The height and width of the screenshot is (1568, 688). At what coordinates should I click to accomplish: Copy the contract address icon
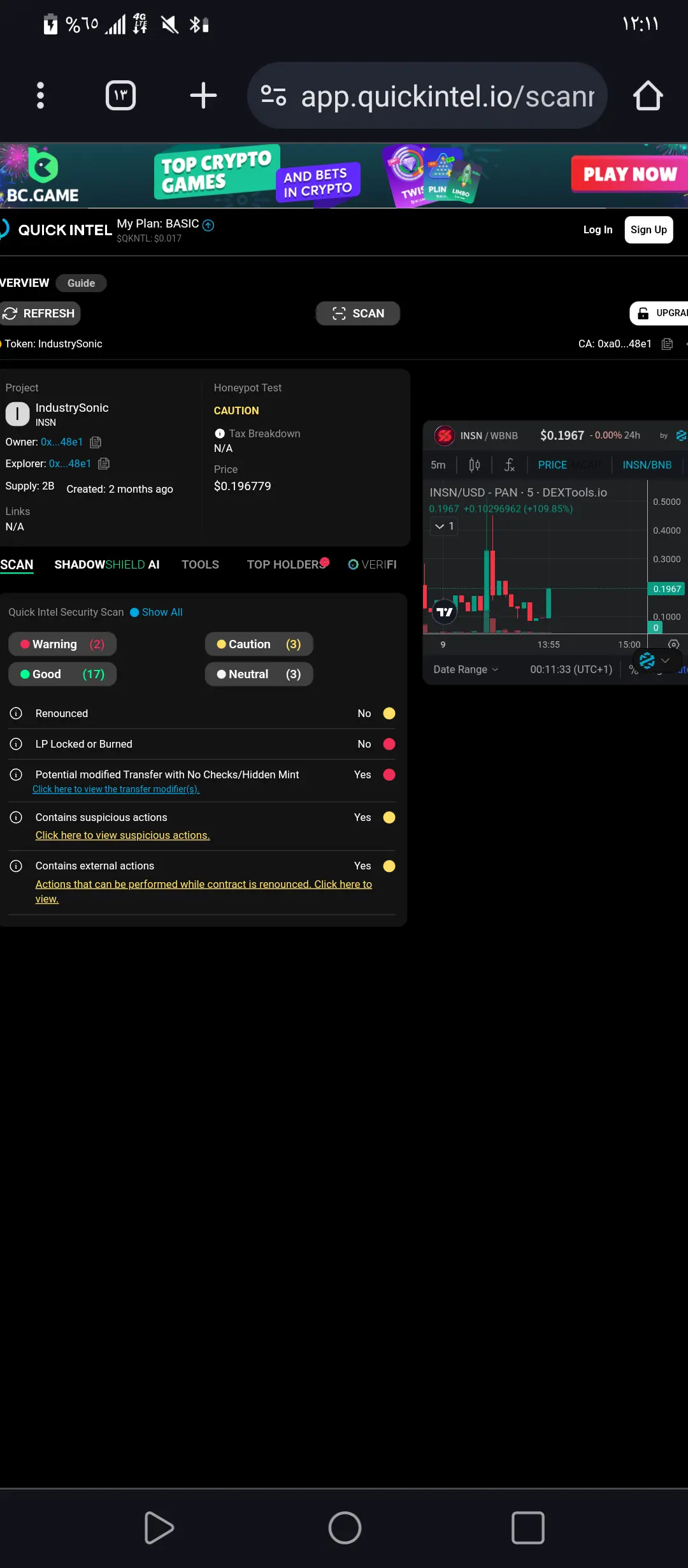point(667,344)
